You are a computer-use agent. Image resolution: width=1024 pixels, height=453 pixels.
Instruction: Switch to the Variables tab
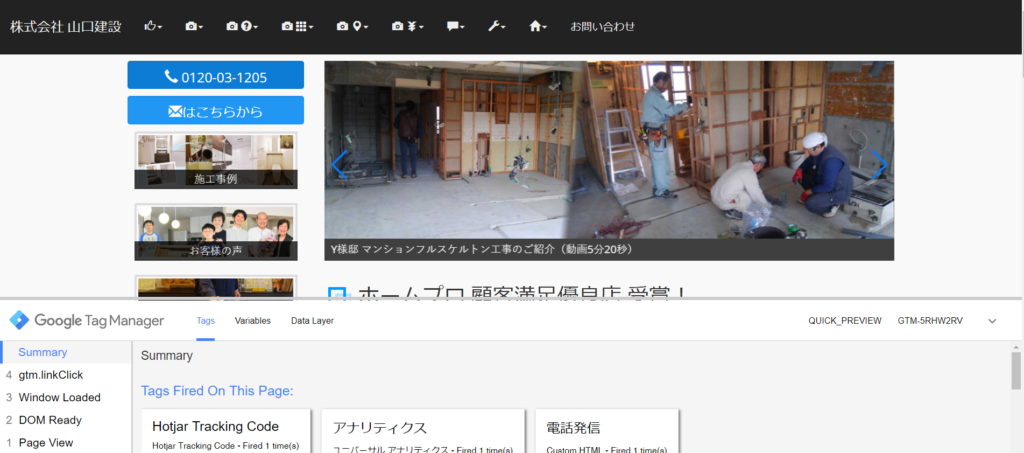tap(253, 321)
